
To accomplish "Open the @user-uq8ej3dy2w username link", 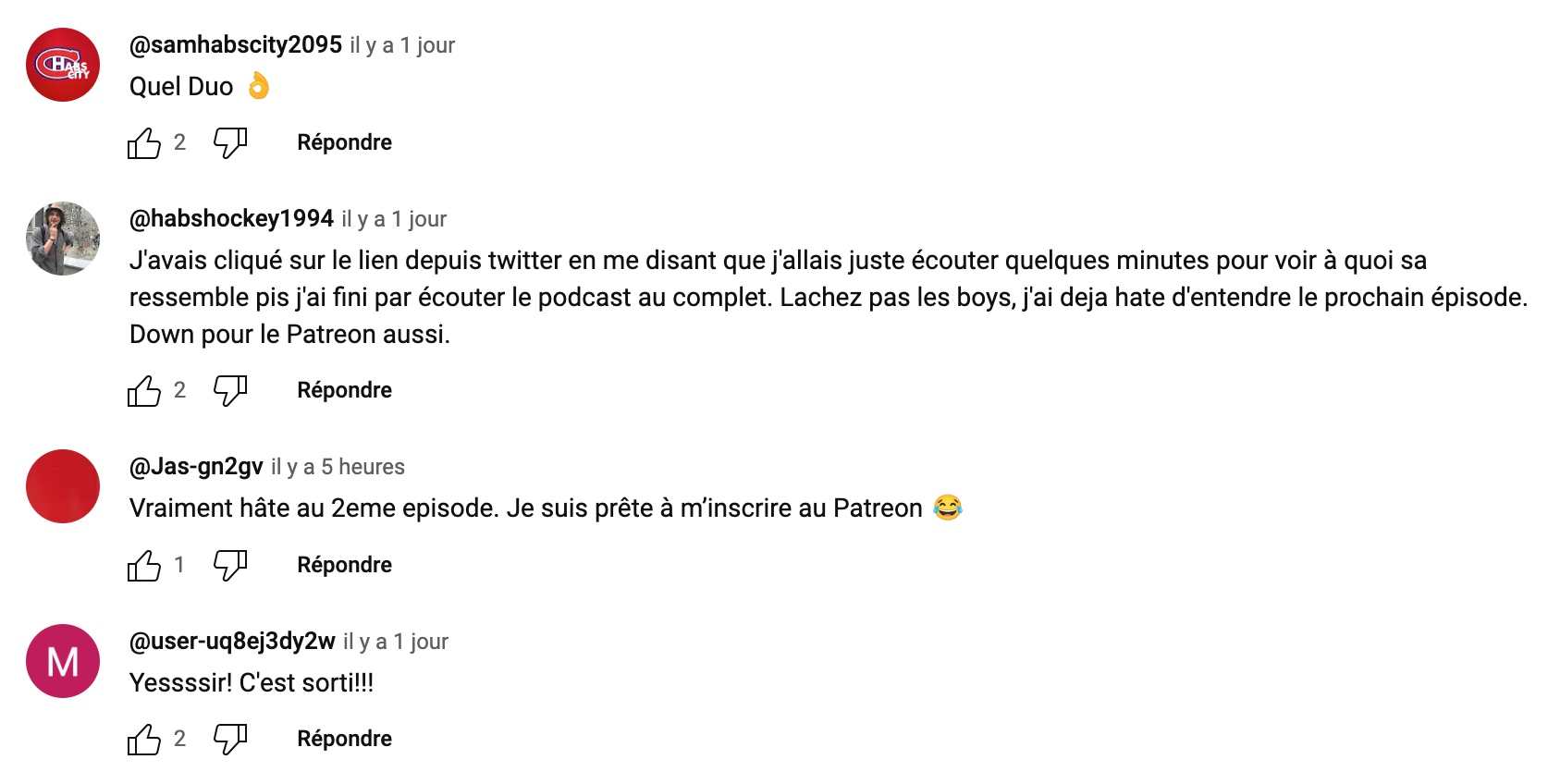I will click(x=232, y=641).
